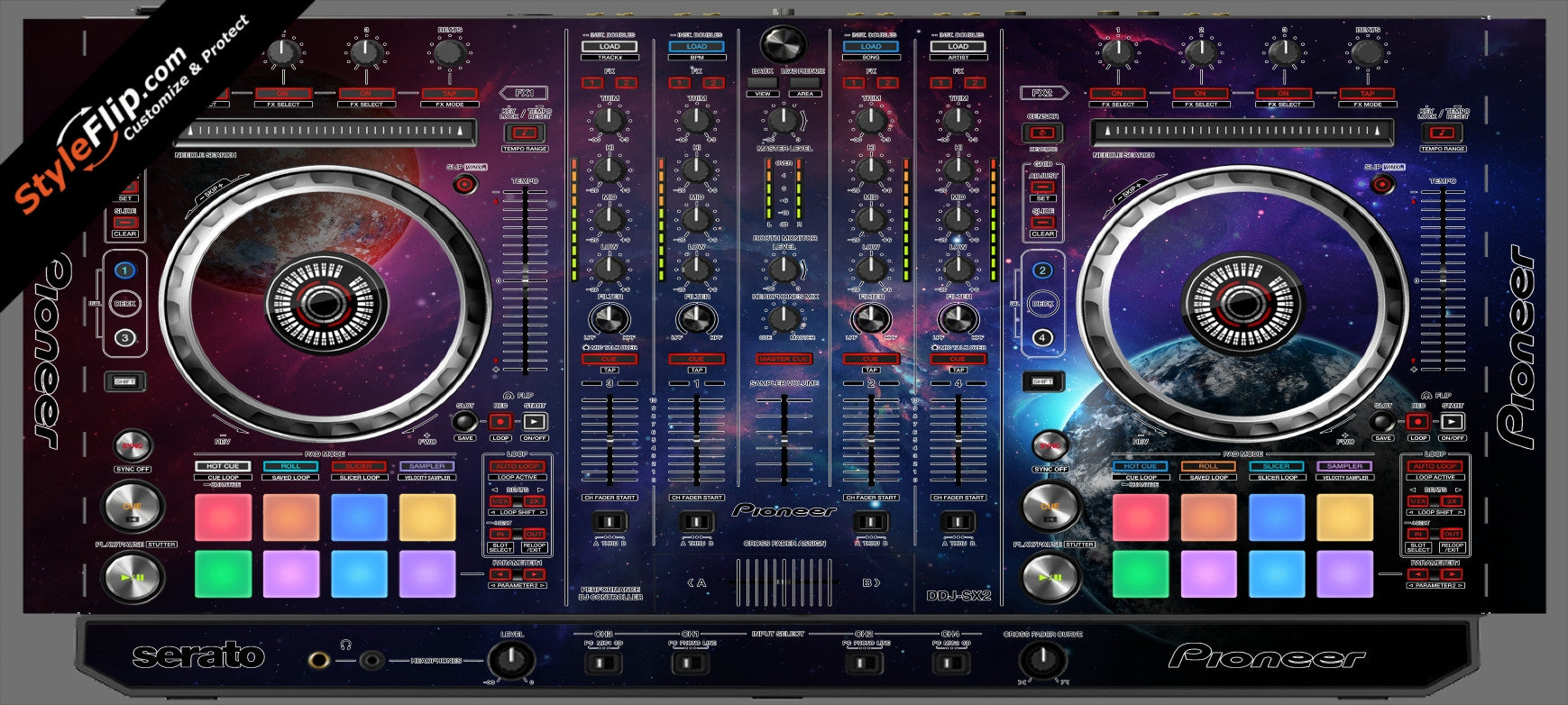
Task: Click the left deck SHIFT button
Action: click(x=125, y=381)
